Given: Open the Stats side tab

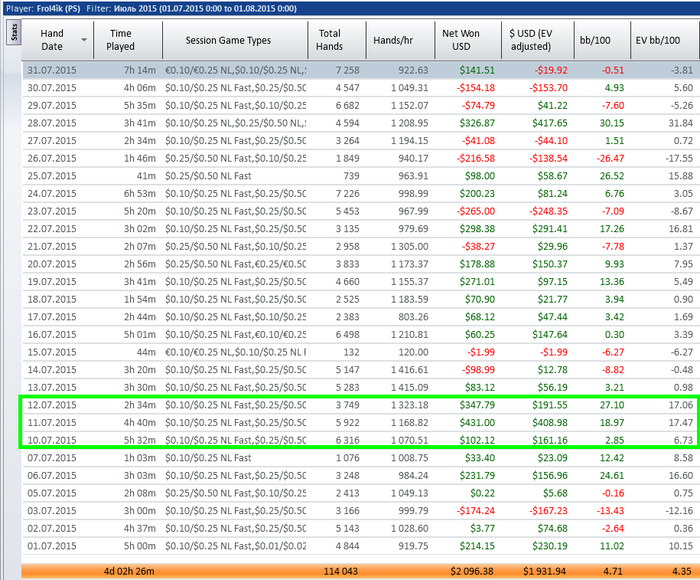Looking at the screenshot, I should pos(13,34).
